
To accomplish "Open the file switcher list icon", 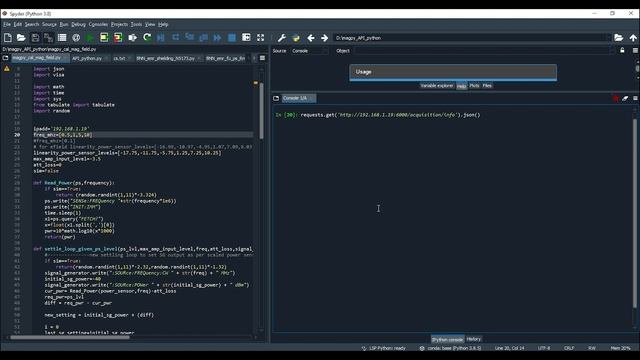I will point(62,38).
